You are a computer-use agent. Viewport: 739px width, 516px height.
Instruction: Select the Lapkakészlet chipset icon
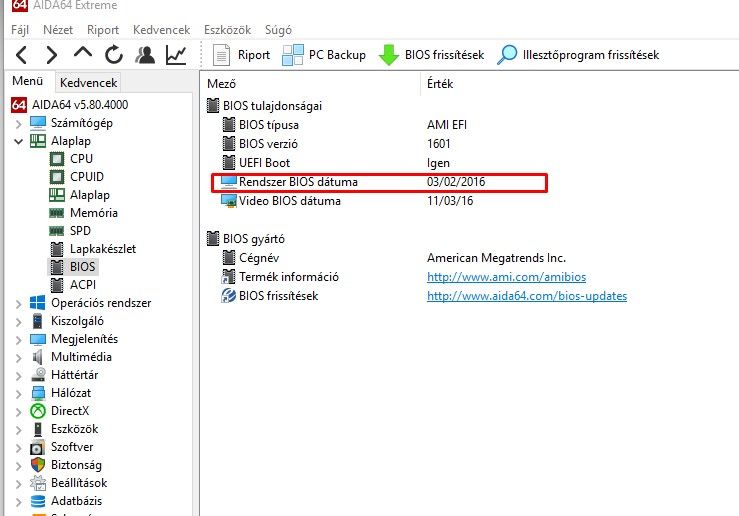(x=57, y=249)
